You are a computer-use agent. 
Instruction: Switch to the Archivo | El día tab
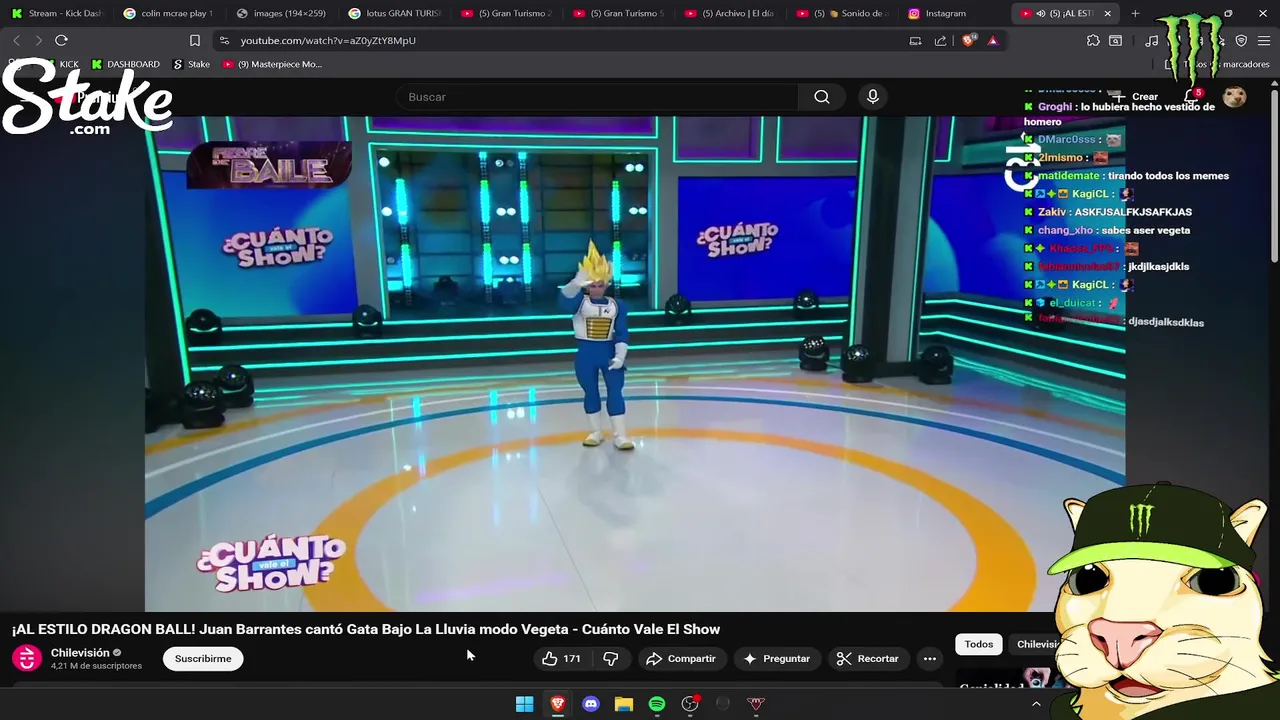tap(730, 13)
